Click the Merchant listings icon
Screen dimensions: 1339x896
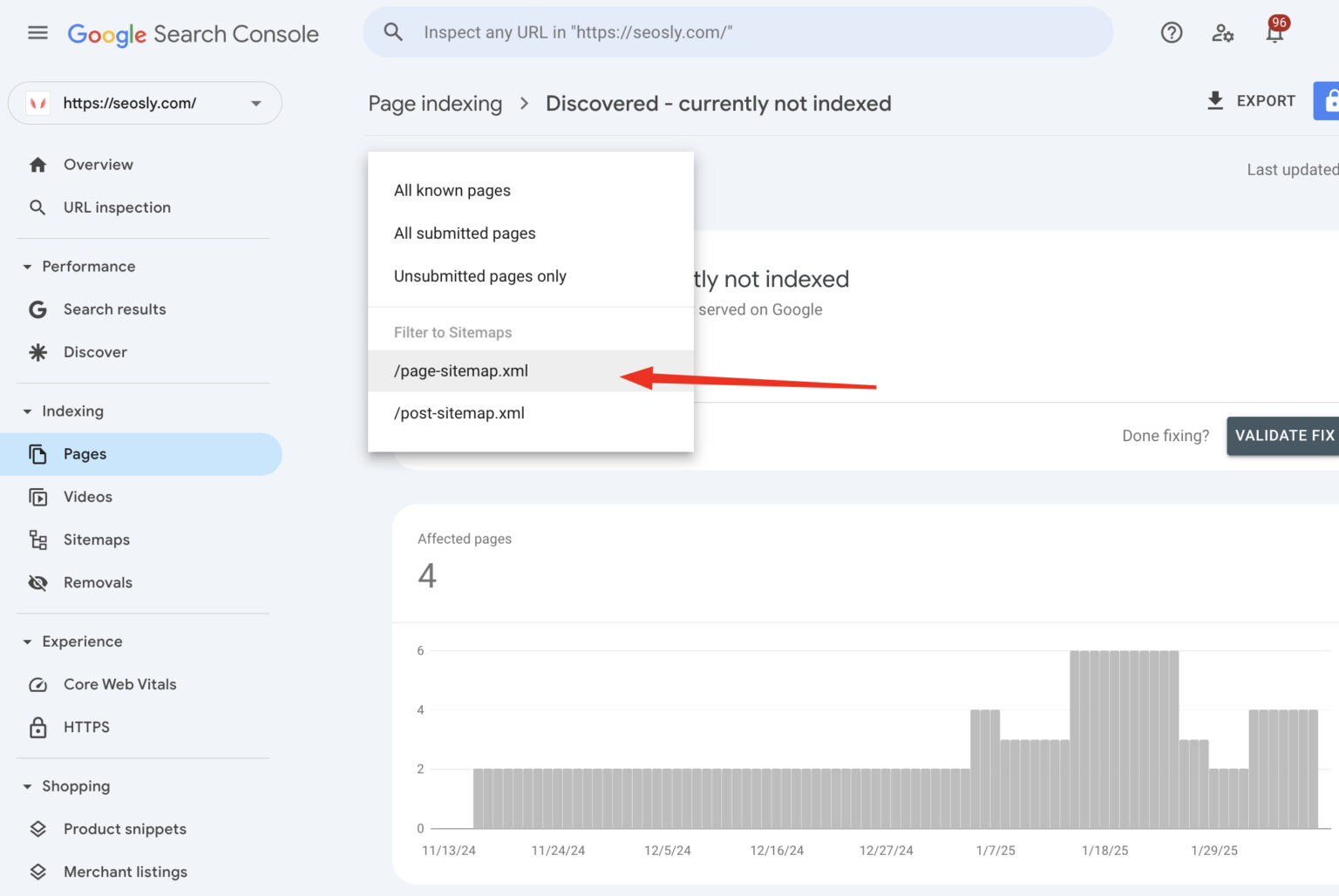coord(38,872)
